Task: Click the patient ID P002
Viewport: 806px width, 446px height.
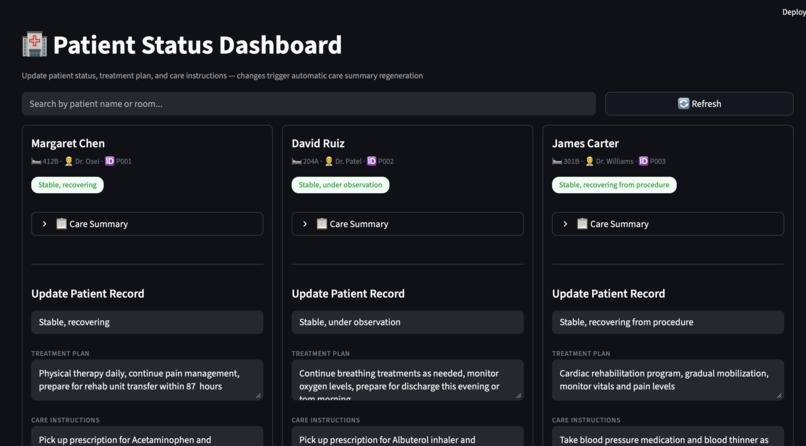Action: (x=386, y=161)
